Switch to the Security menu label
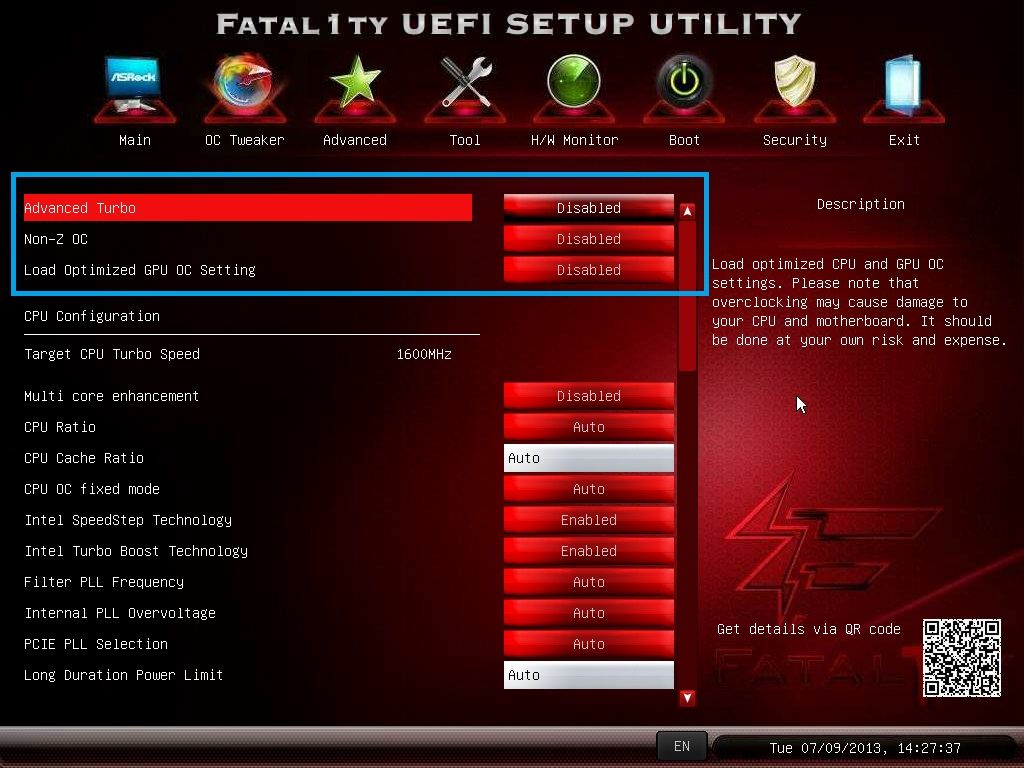Image resolution: width=1024 pixels, height=768 pixels. (794, 140)
